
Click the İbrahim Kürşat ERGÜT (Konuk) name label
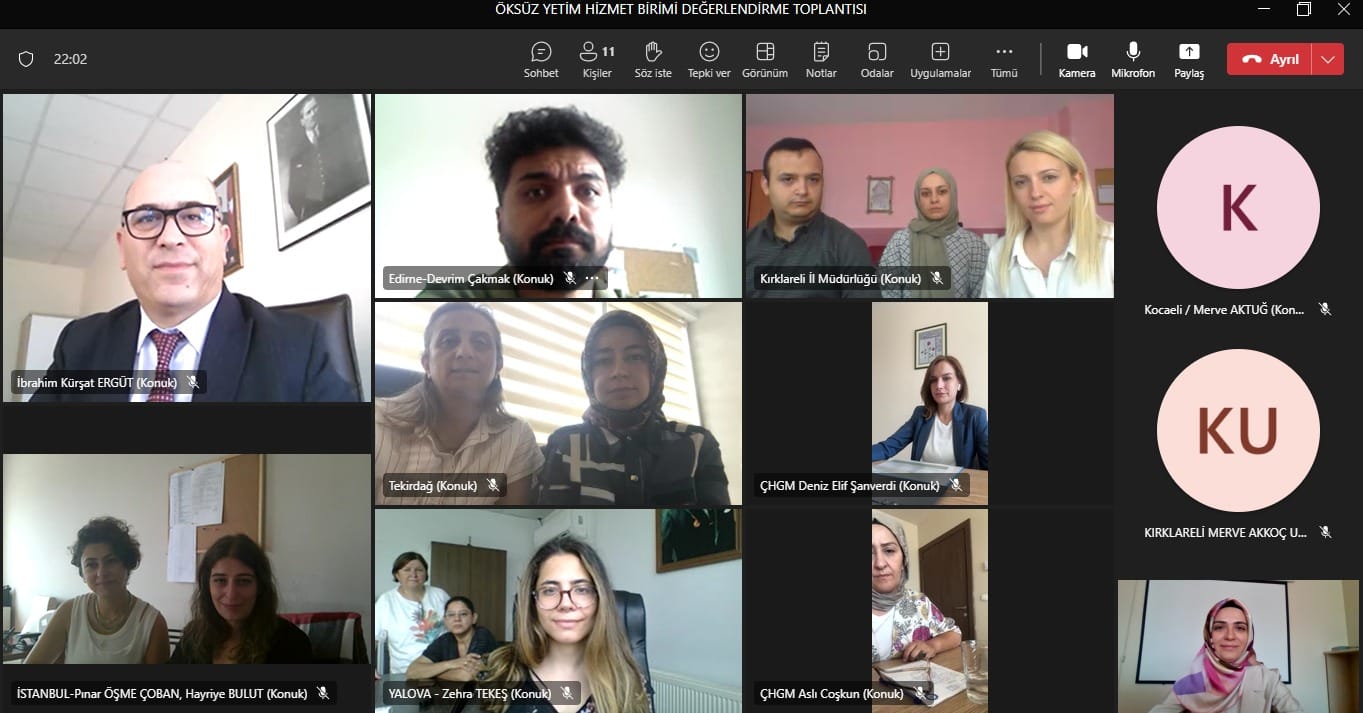[x=97, y=382]
